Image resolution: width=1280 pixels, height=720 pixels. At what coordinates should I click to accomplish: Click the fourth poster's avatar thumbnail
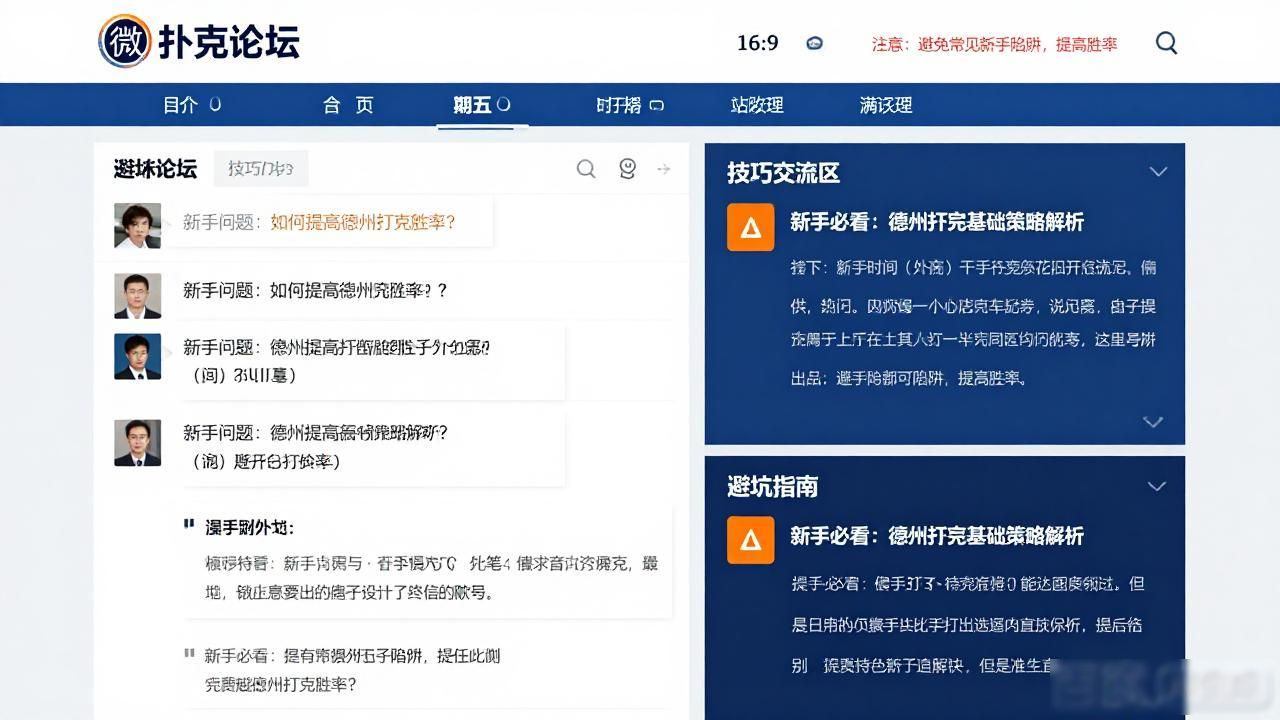pos(138,442)
